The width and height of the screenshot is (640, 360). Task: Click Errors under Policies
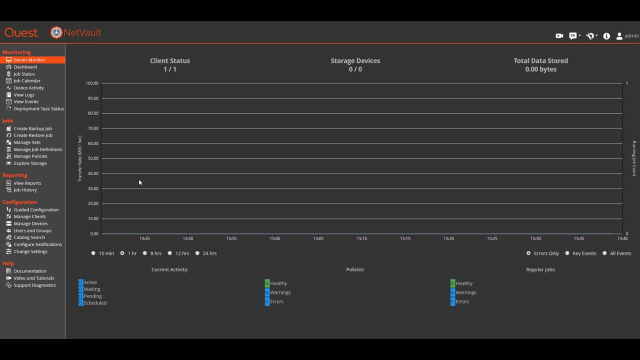click(x=274, y=302)
